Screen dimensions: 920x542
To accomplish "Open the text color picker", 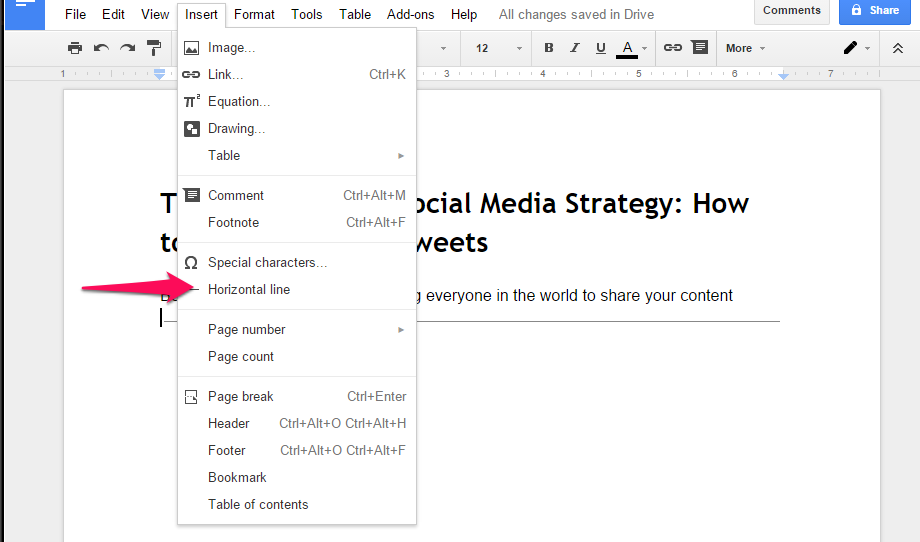I will pyautogui.click(x=631, y=49).
